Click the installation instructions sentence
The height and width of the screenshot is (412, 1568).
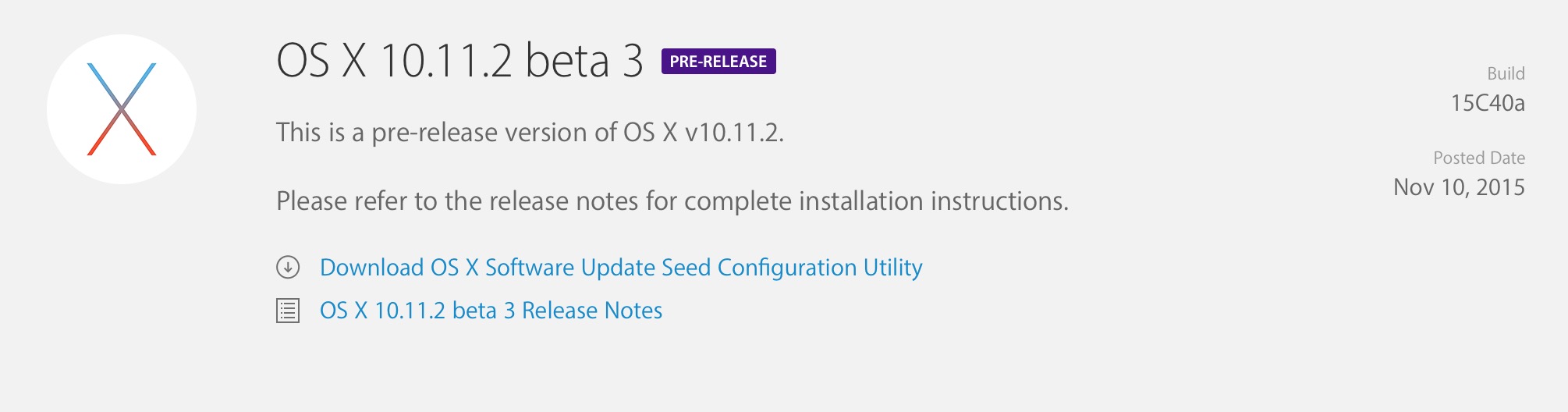(x=672, y=201)
